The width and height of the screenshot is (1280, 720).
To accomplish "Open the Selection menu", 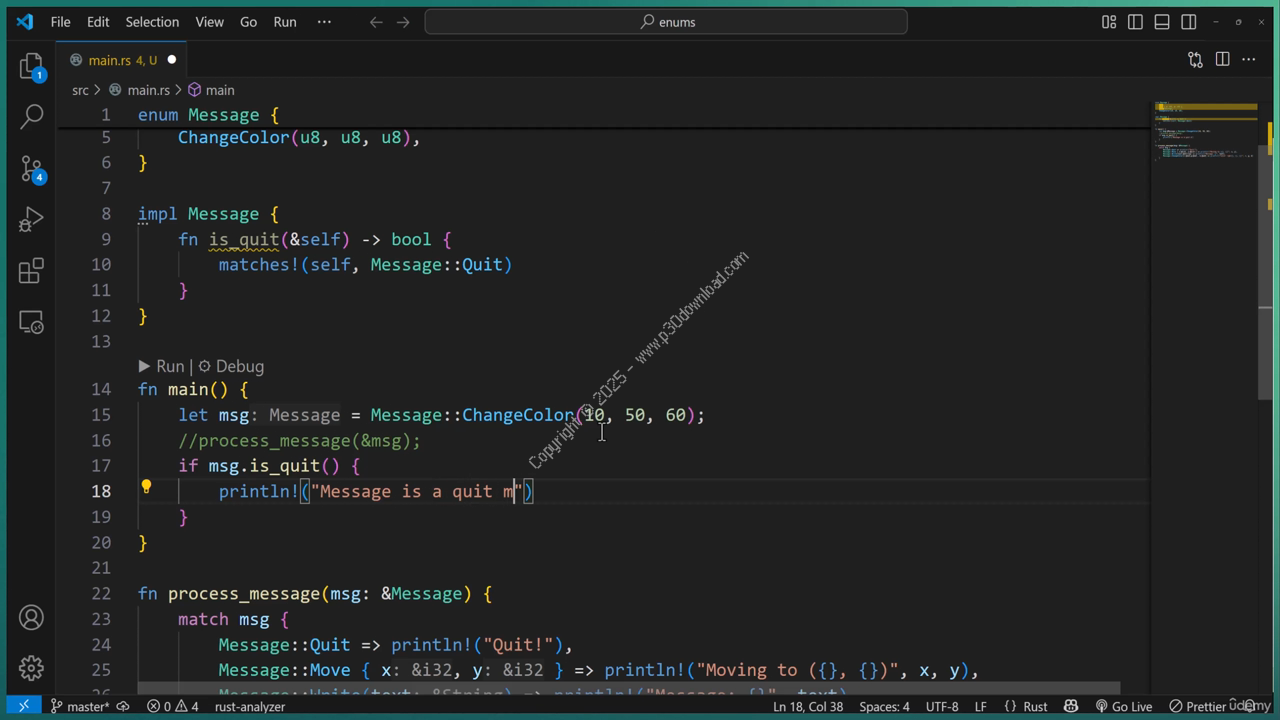I will pyautogui.click(x=152, y=22).
